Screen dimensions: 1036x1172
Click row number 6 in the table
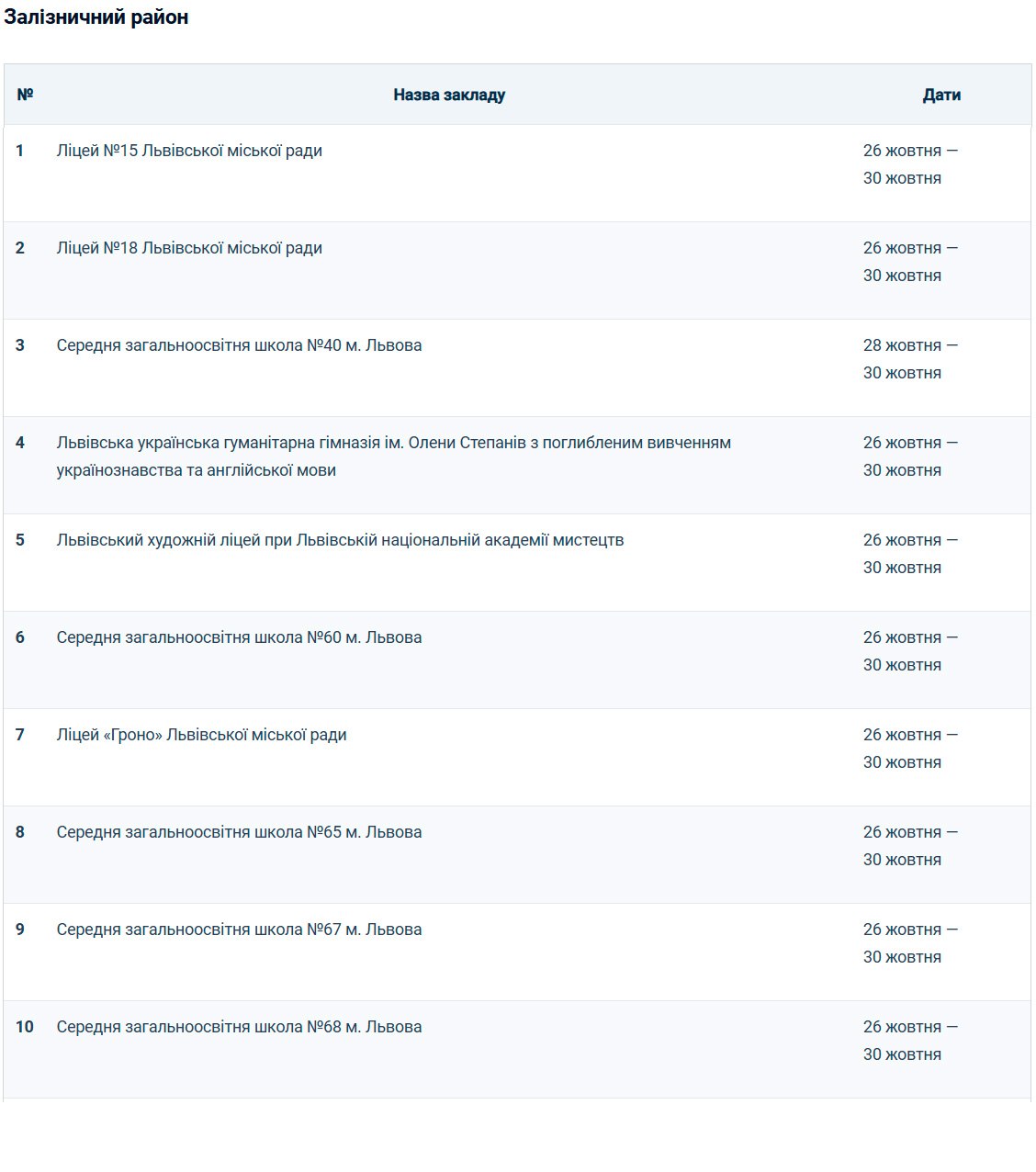point(20,637)
